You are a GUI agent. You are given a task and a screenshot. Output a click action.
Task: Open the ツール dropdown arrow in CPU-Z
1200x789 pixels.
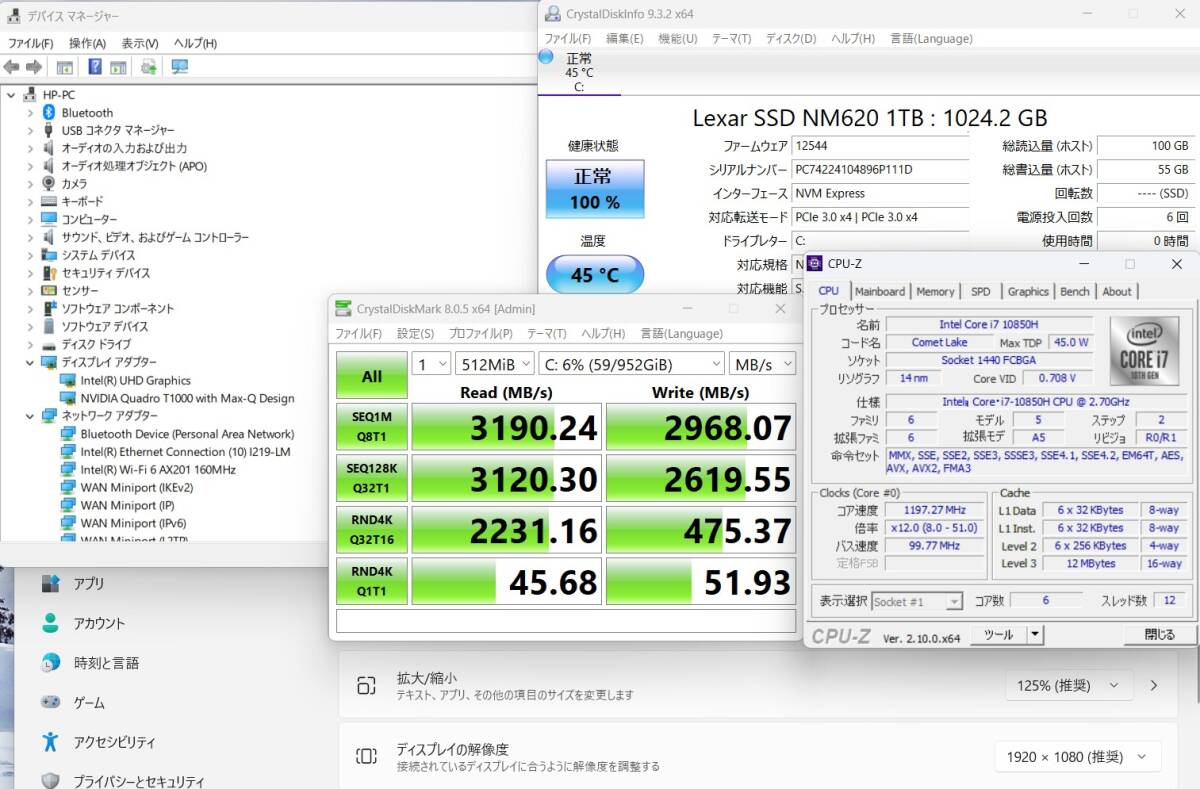1035,634
